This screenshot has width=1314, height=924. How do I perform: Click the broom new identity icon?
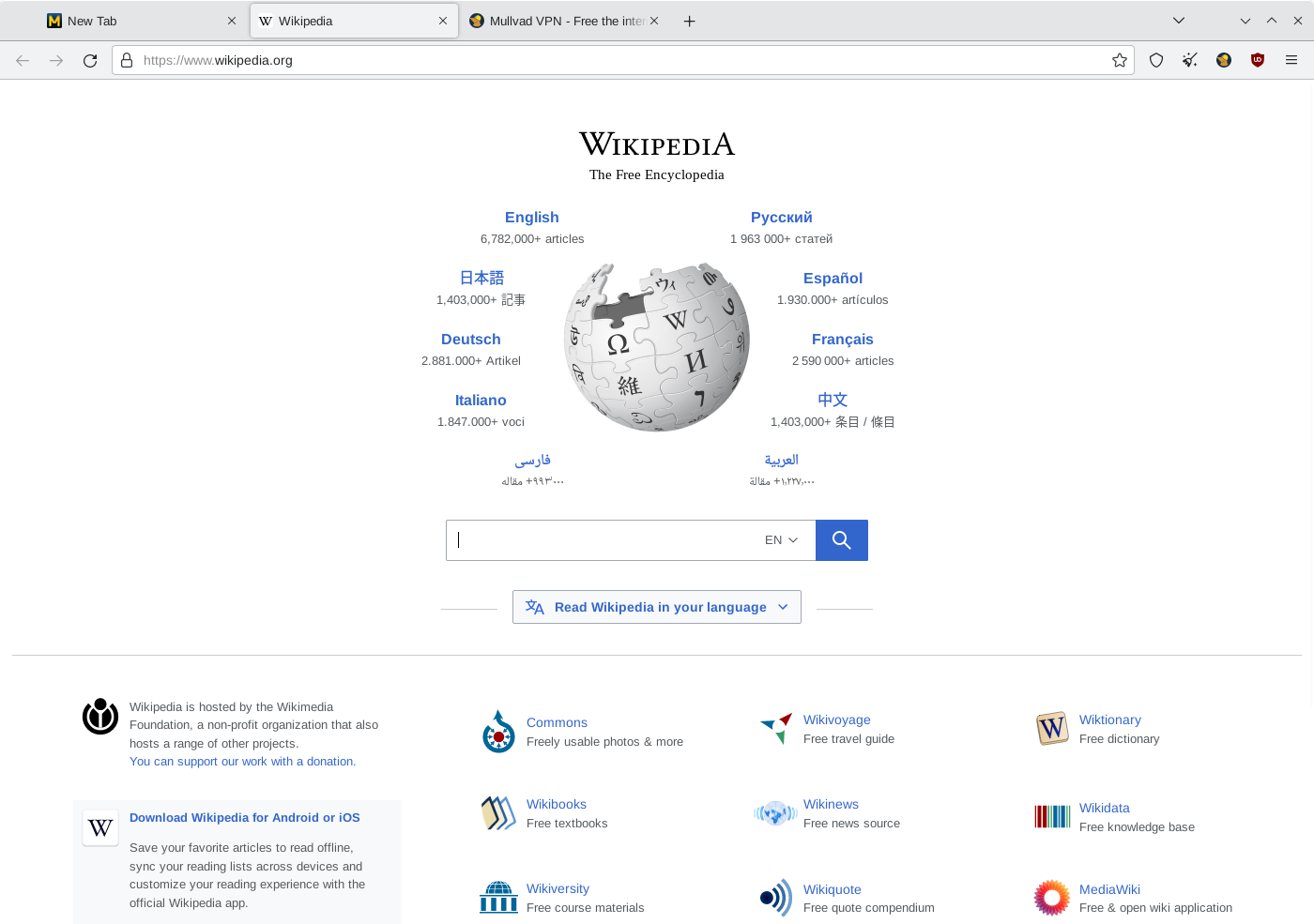(1190, 60)
